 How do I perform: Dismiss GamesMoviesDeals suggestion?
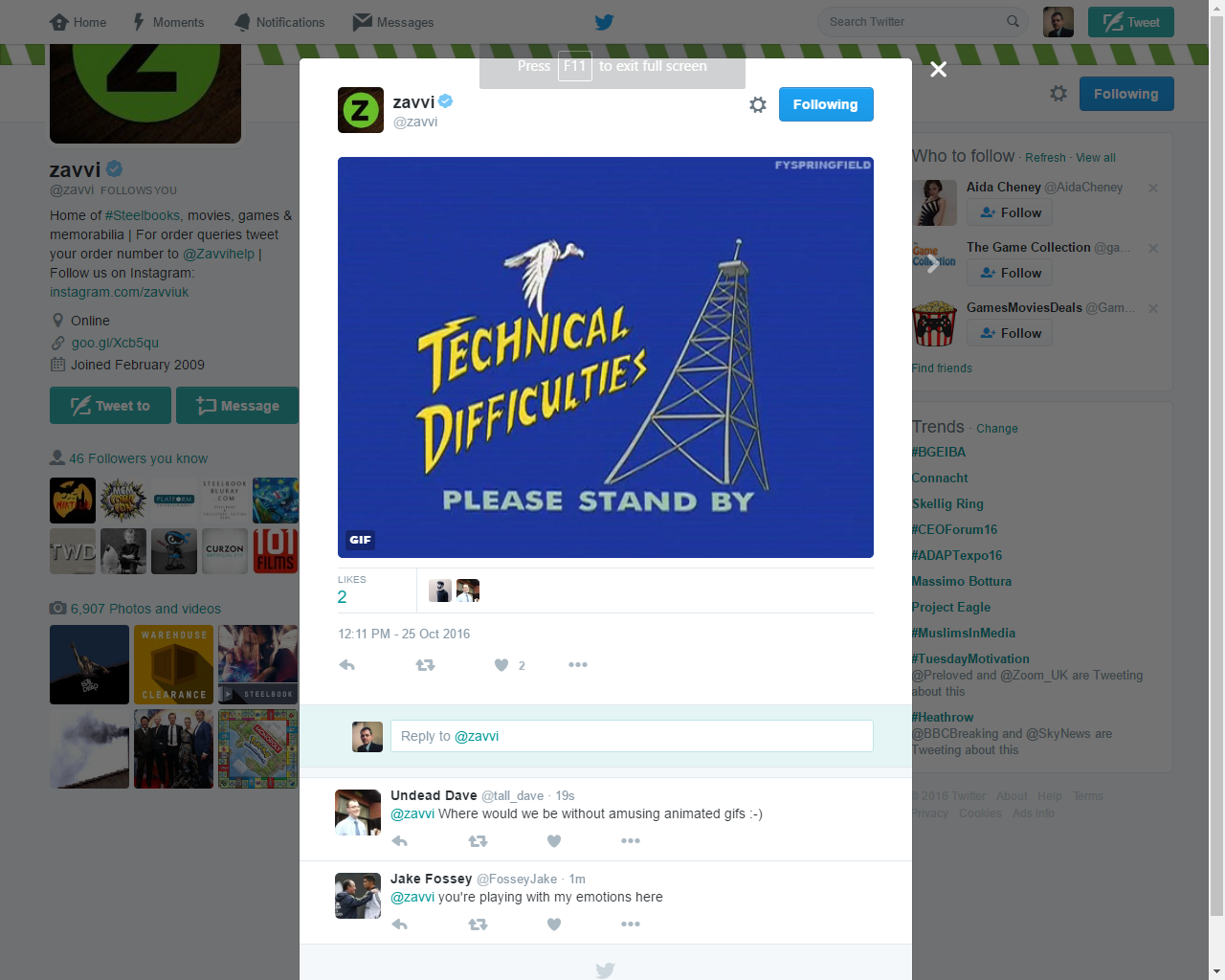click(x=1153, y=308)
